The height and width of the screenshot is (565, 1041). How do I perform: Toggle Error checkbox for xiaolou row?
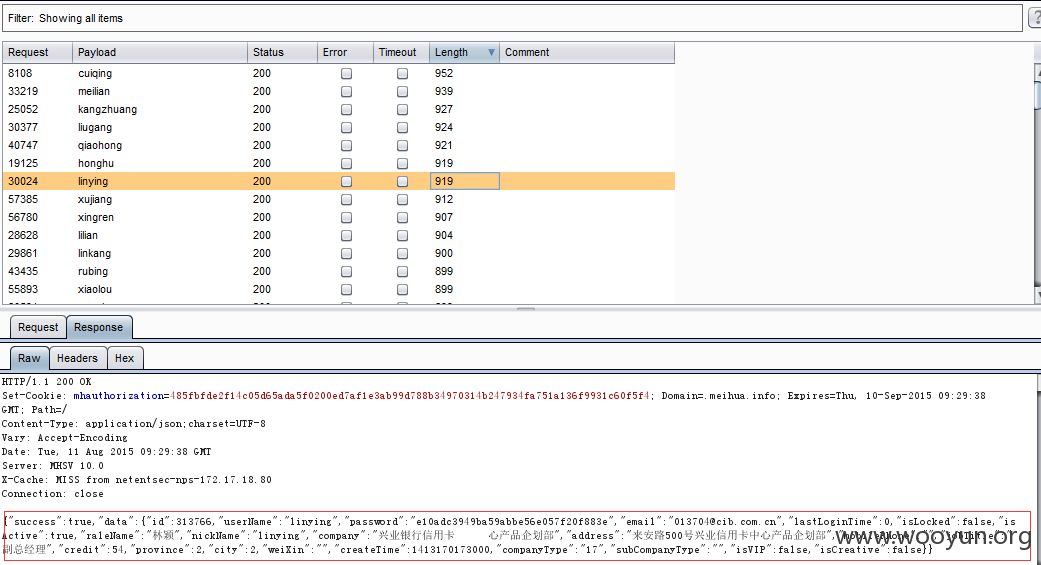[x=347, y=289]
